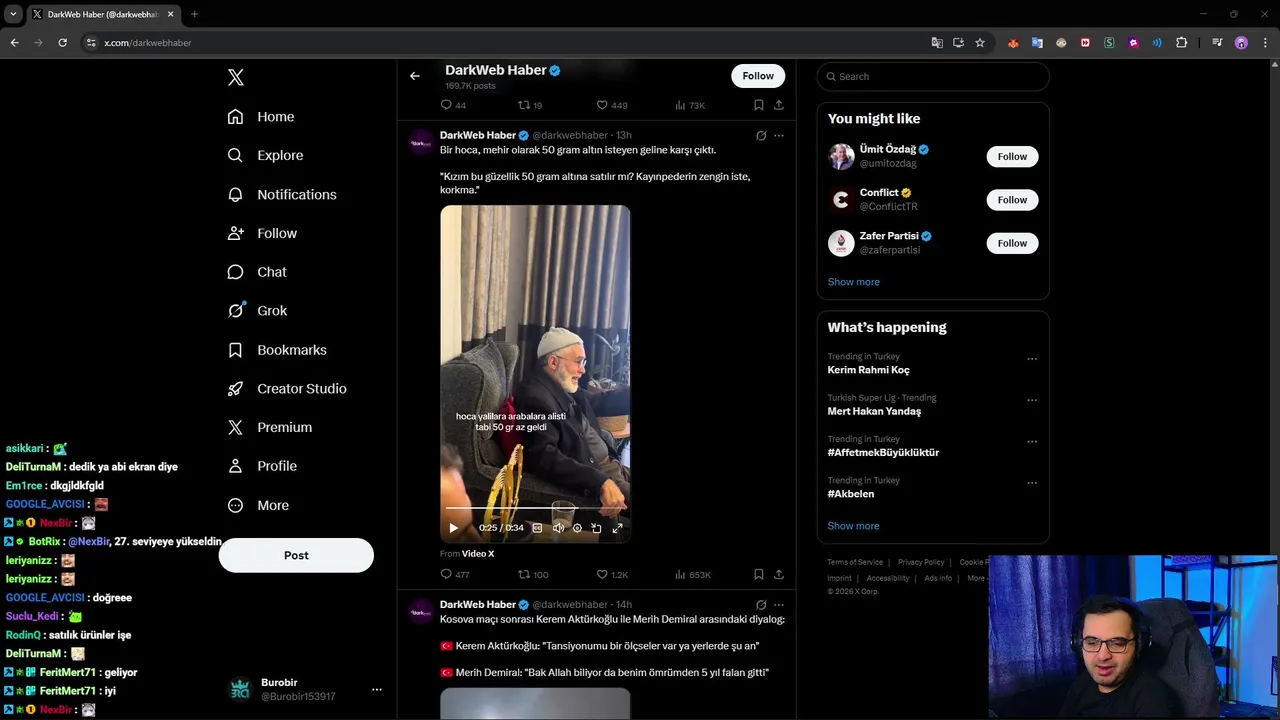The height and width of the screenshot is (720, 1280).
Task: Open Grok explain icon on 13h post
Action: 761,135
